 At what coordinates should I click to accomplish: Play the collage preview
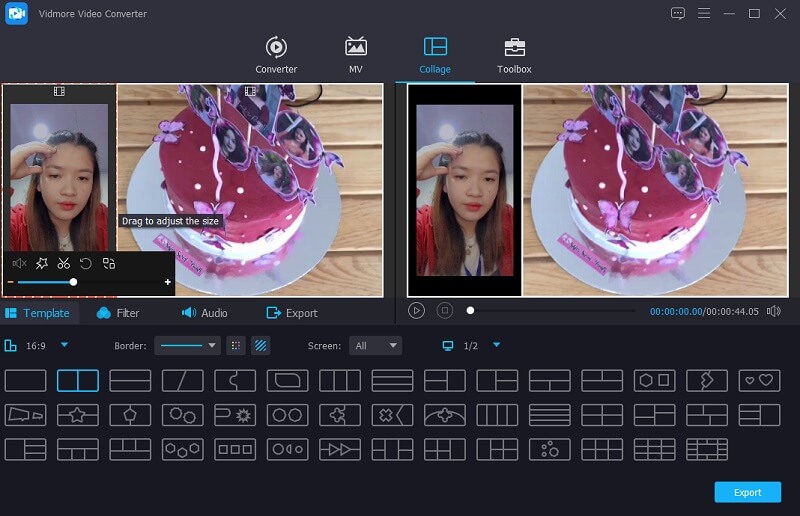click(417, 311)
